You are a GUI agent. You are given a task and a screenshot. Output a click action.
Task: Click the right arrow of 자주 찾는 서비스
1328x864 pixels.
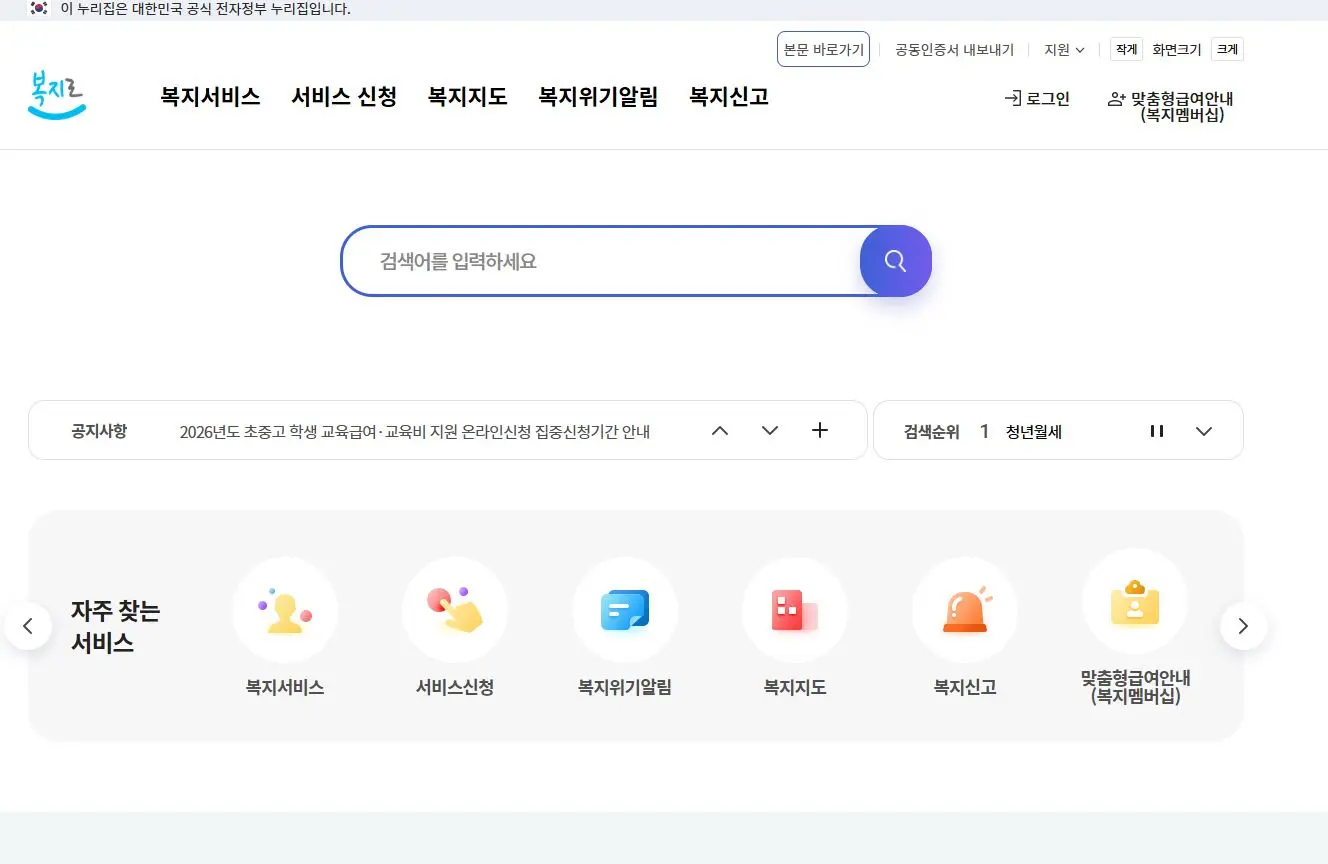tap(1243, 625)
